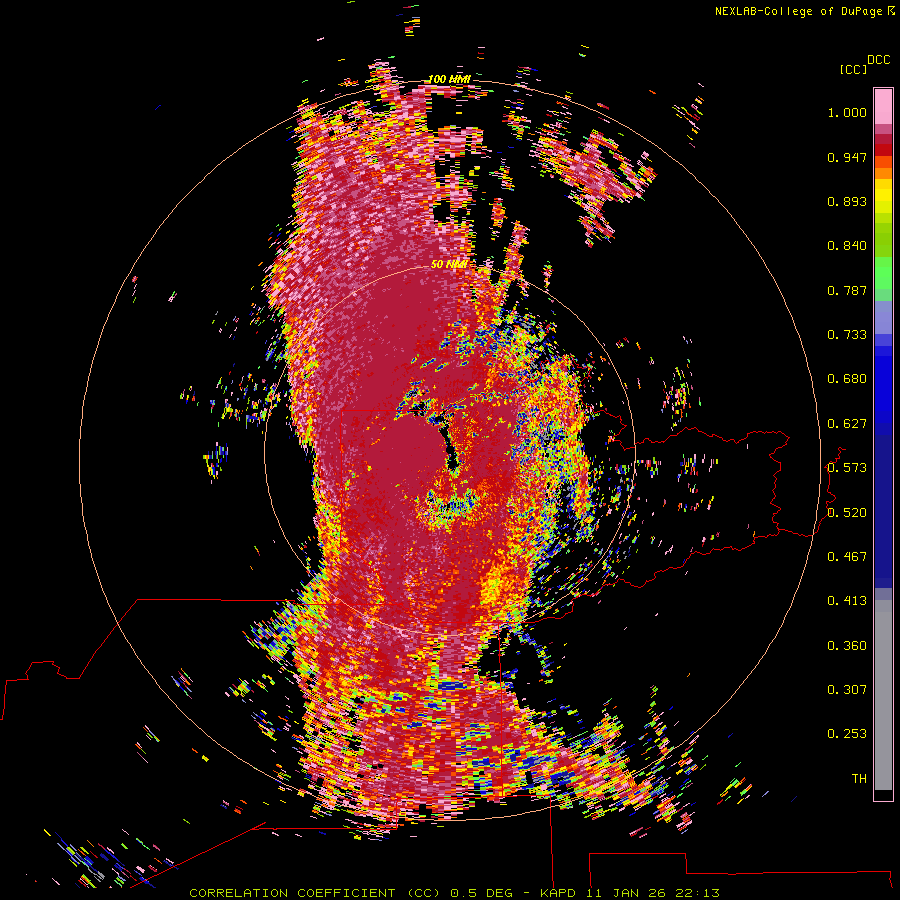Click the 11 JAN 26 date text
This screenshot has width=900, height=900.
pos(626,893)
